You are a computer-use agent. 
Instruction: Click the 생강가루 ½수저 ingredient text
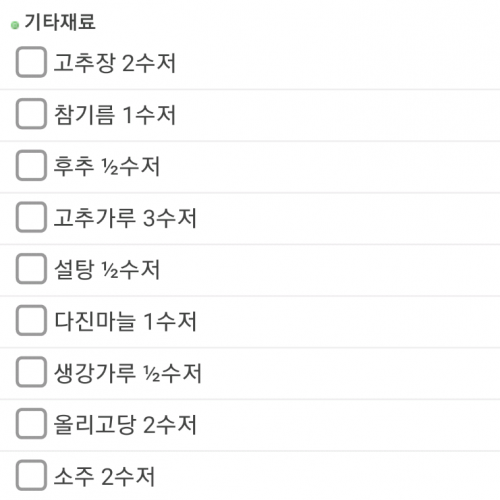[x=128, y=373]
